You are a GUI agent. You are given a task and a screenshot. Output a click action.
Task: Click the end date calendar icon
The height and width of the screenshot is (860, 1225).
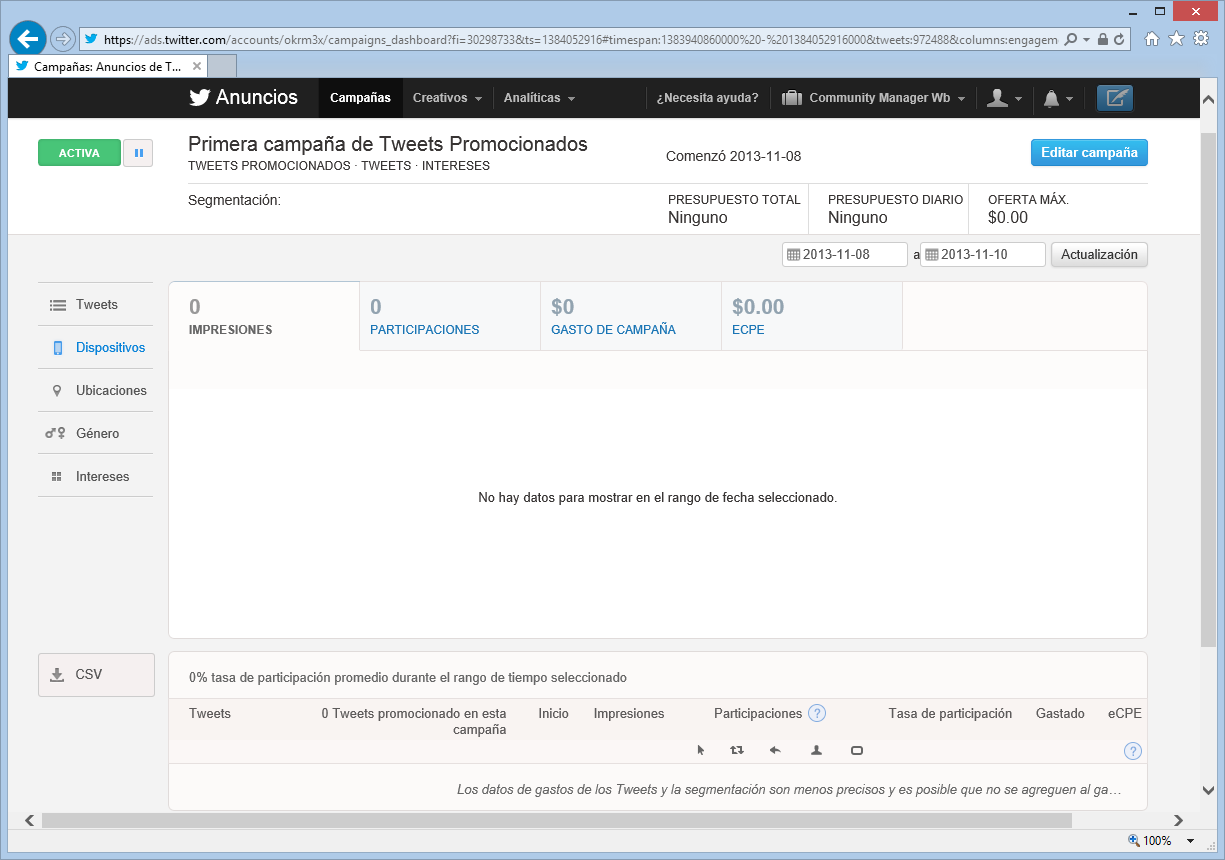point(931,255)
